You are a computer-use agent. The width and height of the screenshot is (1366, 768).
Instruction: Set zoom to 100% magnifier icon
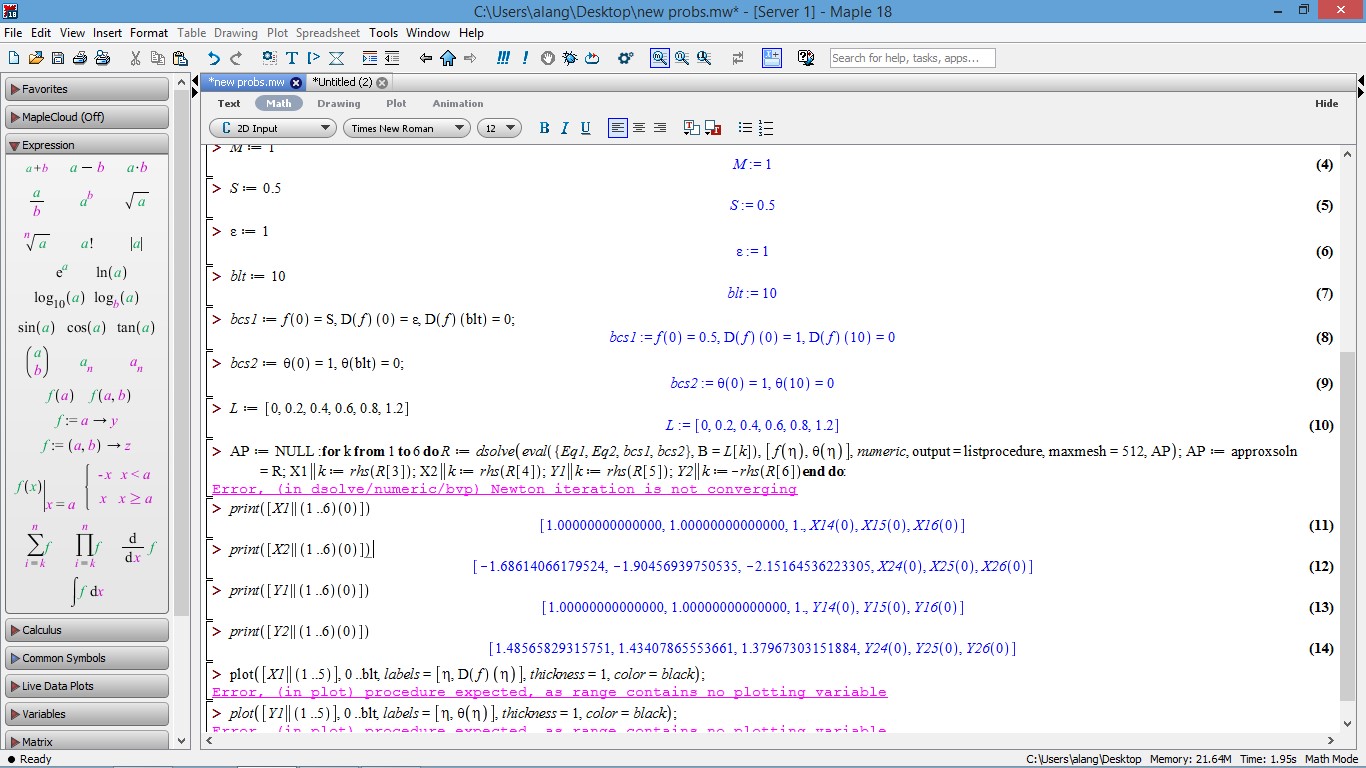click(660, 58)
